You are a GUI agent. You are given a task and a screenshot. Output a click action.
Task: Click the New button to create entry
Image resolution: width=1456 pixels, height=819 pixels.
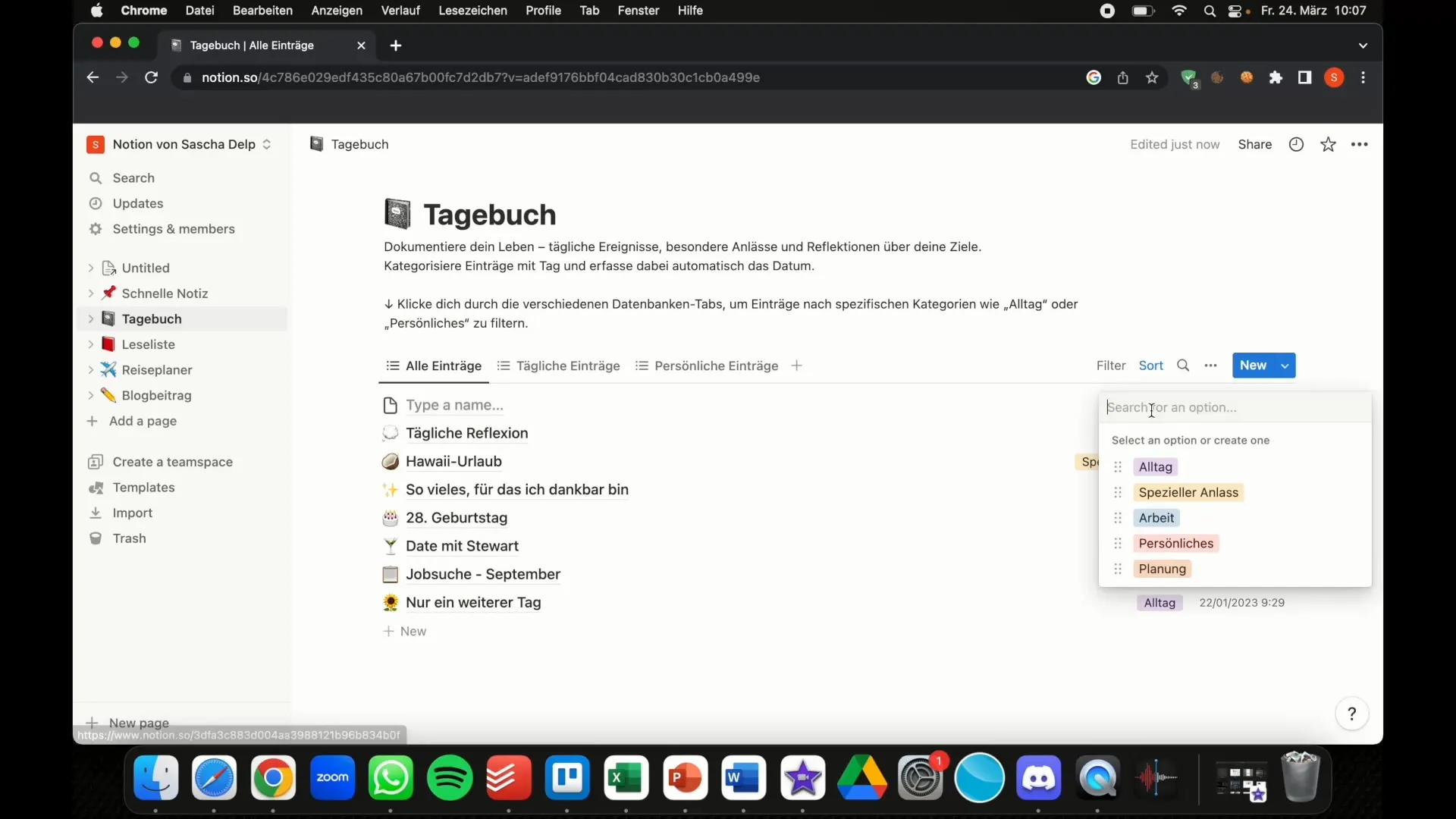1253,365
